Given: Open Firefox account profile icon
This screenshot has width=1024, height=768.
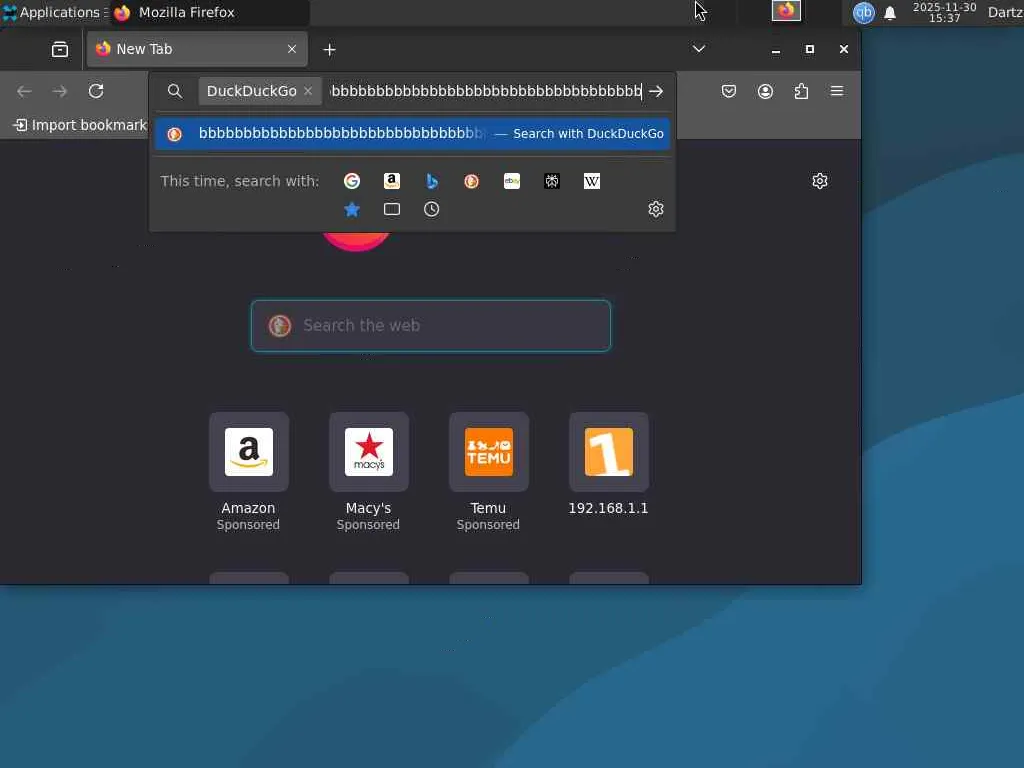Looking at the screenshot, I should 765,91.
